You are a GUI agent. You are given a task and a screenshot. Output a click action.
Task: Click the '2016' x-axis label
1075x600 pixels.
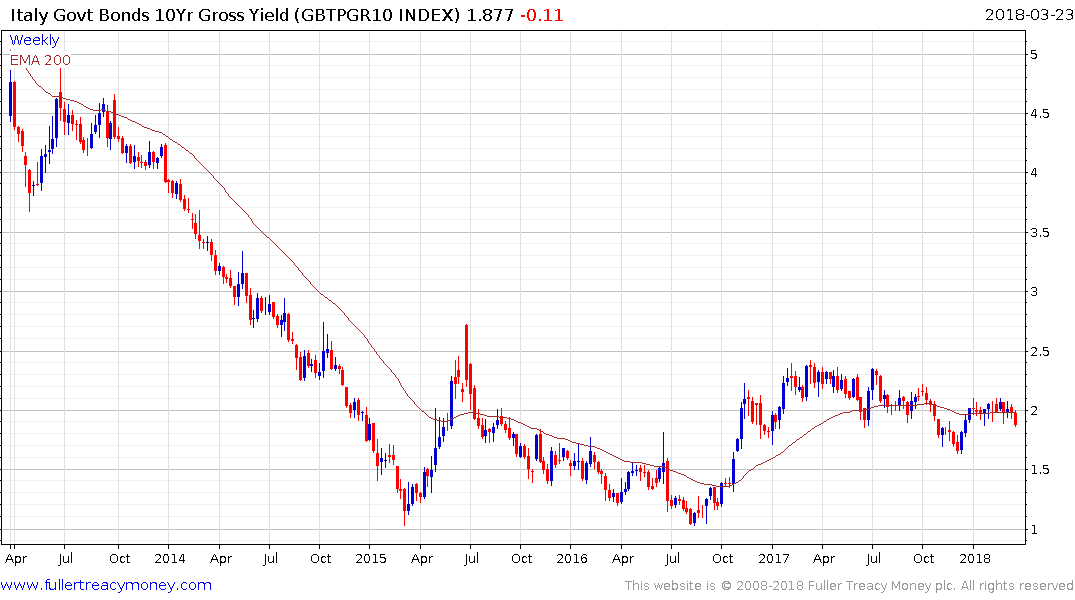click(x=572, y=558)
